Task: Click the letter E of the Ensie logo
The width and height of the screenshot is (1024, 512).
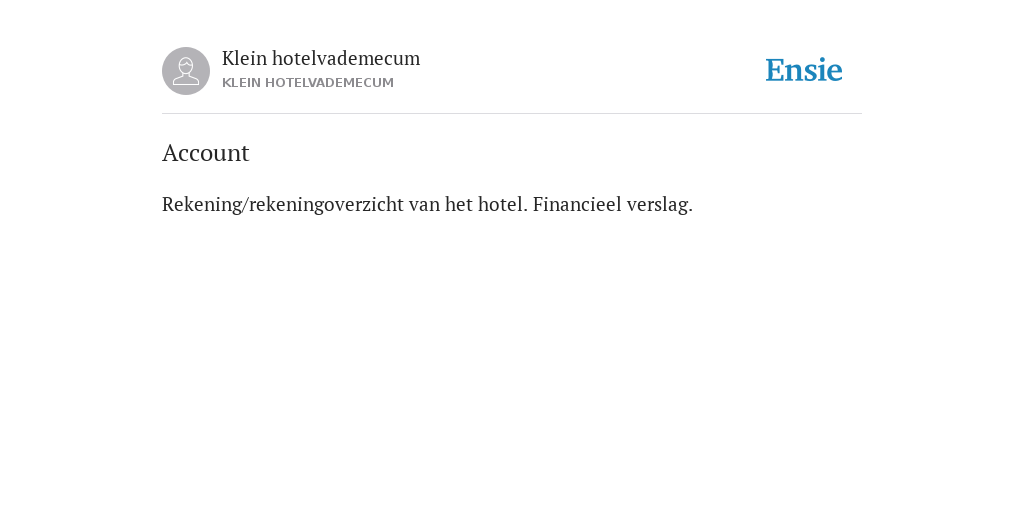Action: (x=775, y=70)
